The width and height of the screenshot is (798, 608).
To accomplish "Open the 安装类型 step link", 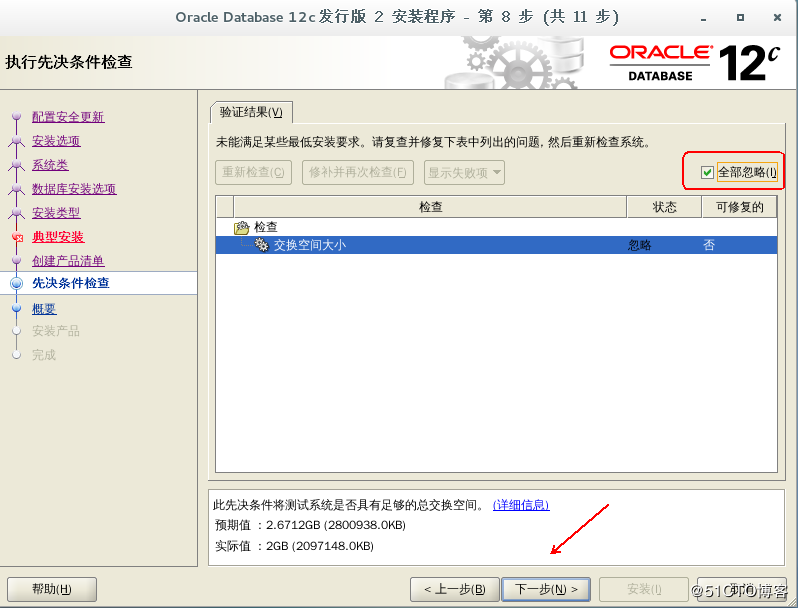I will coord(56,213).
